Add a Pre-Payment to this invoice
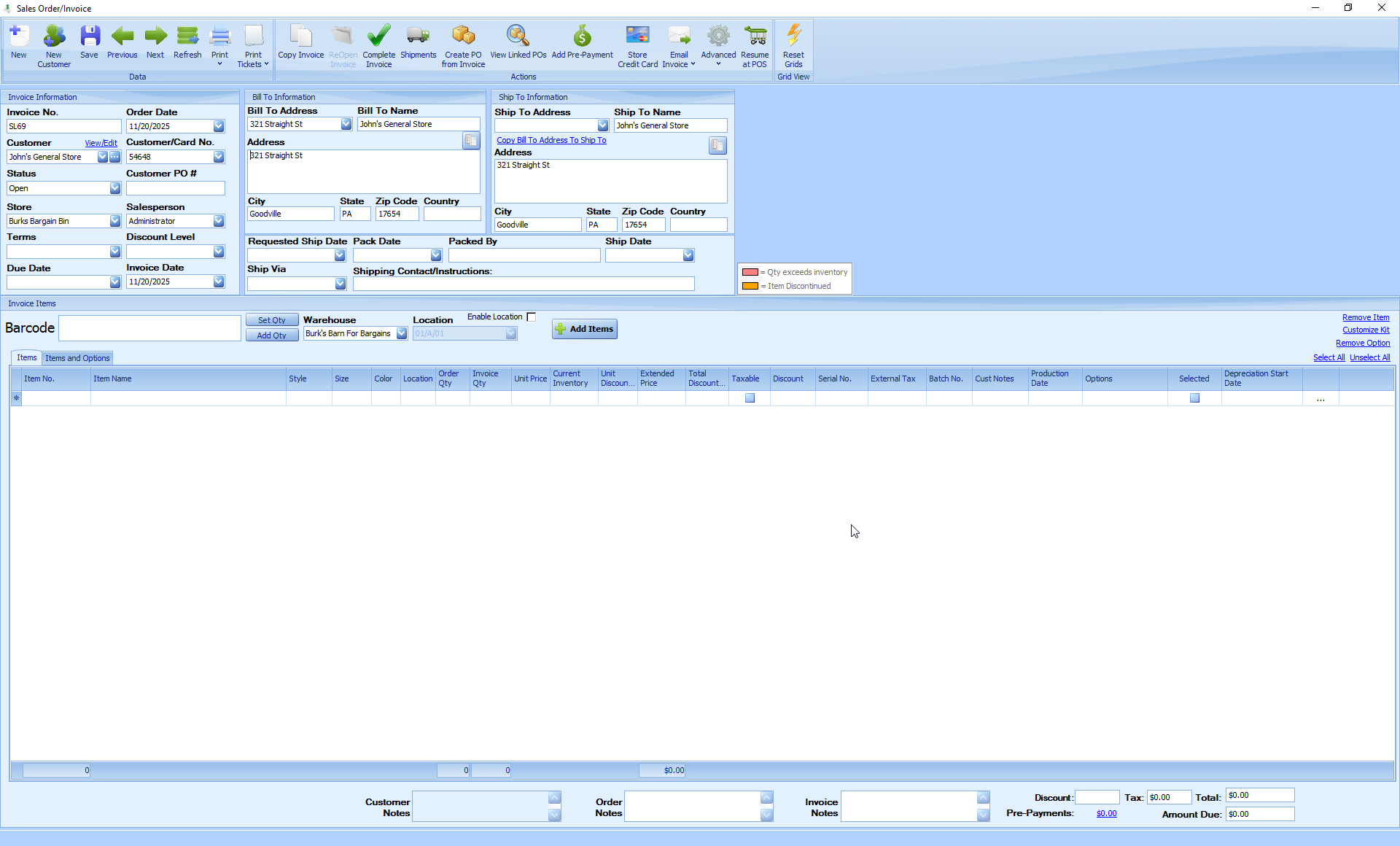 tap(581, 44)
